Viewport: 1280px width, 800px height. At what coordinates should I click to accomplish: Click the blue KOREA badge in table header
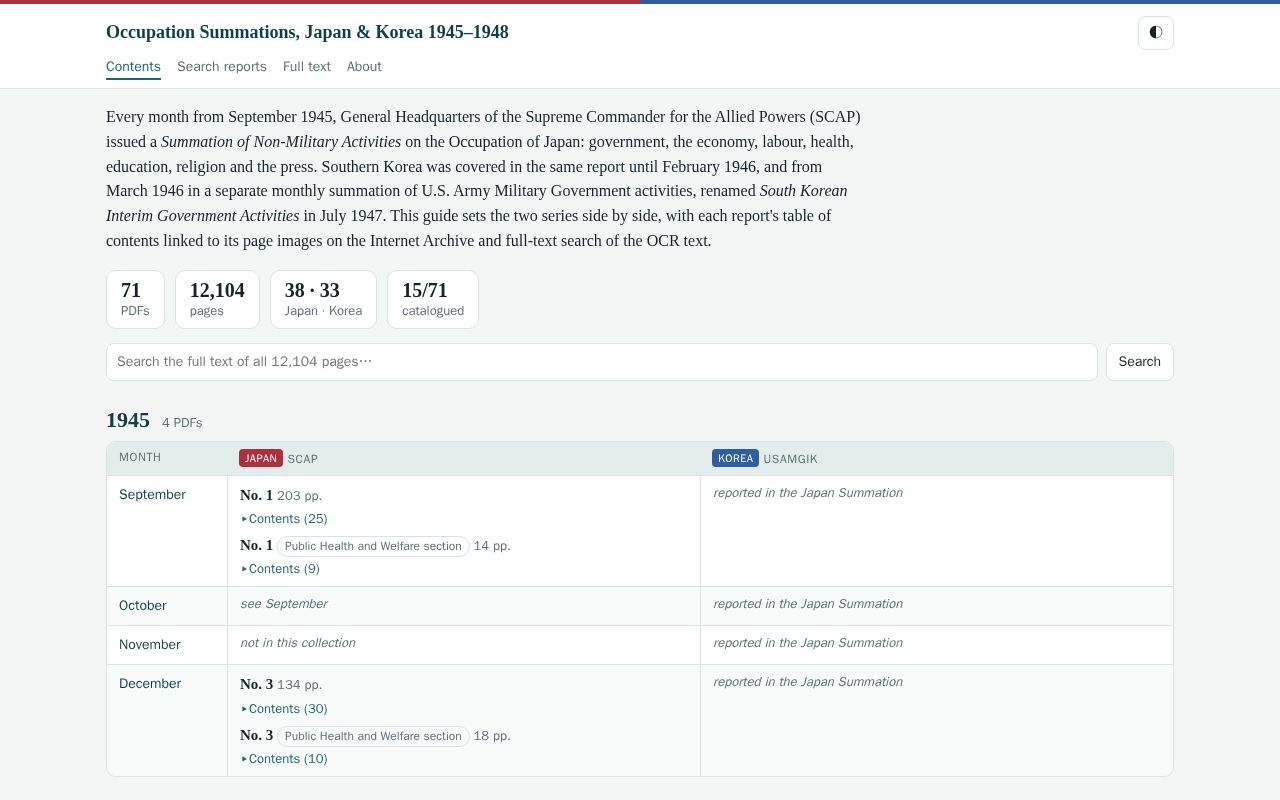735,458
